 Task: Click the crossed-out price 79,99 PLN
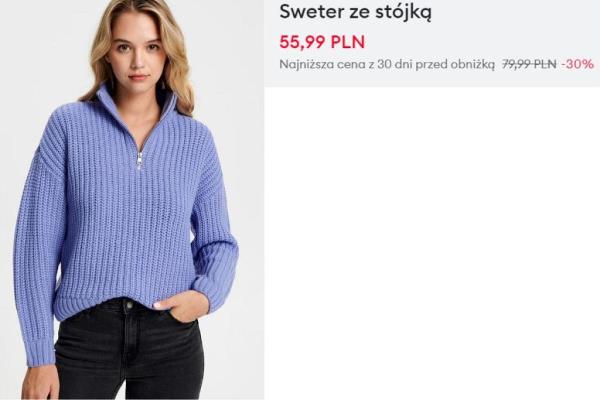[529, 64]
